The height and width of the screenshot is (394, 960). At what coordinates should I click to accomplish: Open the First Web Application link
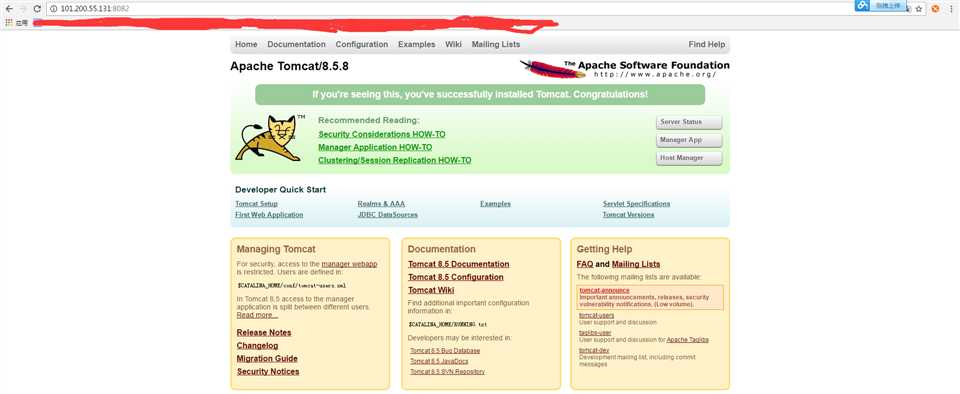pos(269,215)
